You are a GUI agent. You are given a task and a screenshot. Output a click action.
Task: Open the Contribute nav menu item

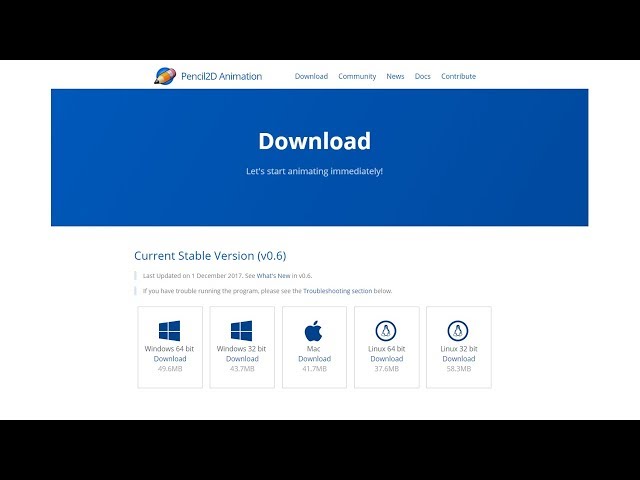pos(458,76)
